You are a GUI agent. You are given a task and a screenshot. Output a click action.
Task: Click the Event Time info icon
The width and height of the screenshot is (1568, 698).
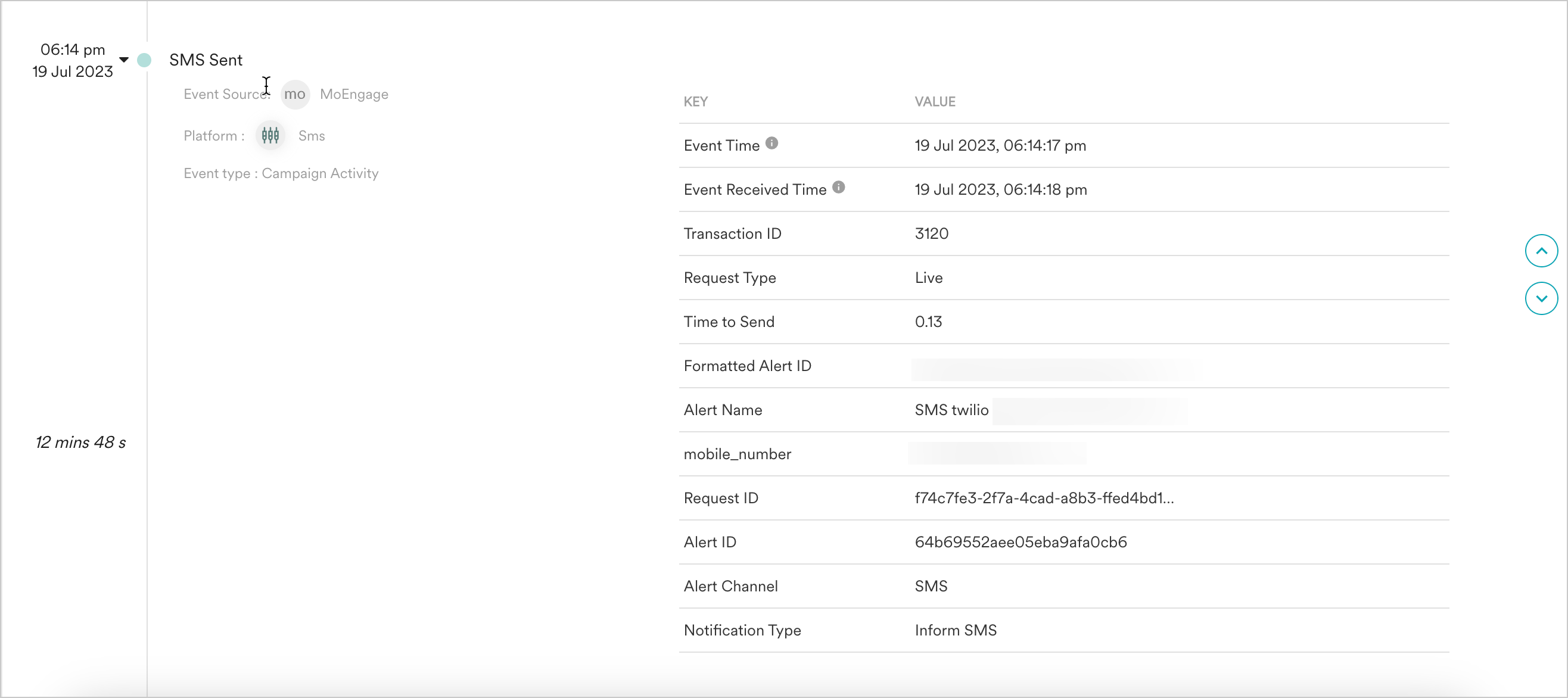tap(771, 144)
